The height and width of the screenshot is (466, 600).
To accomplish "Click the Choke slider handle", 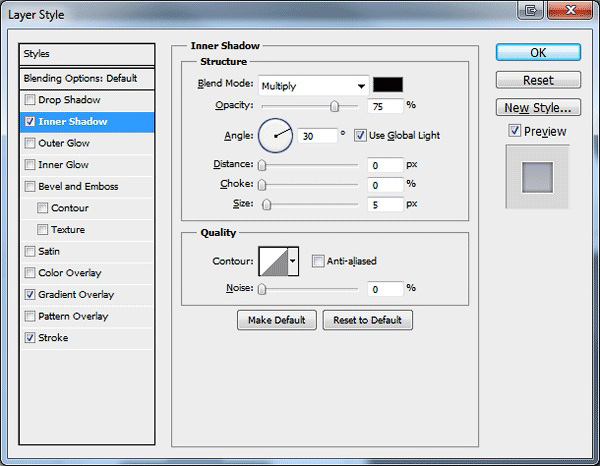I will tap(262, 185).
